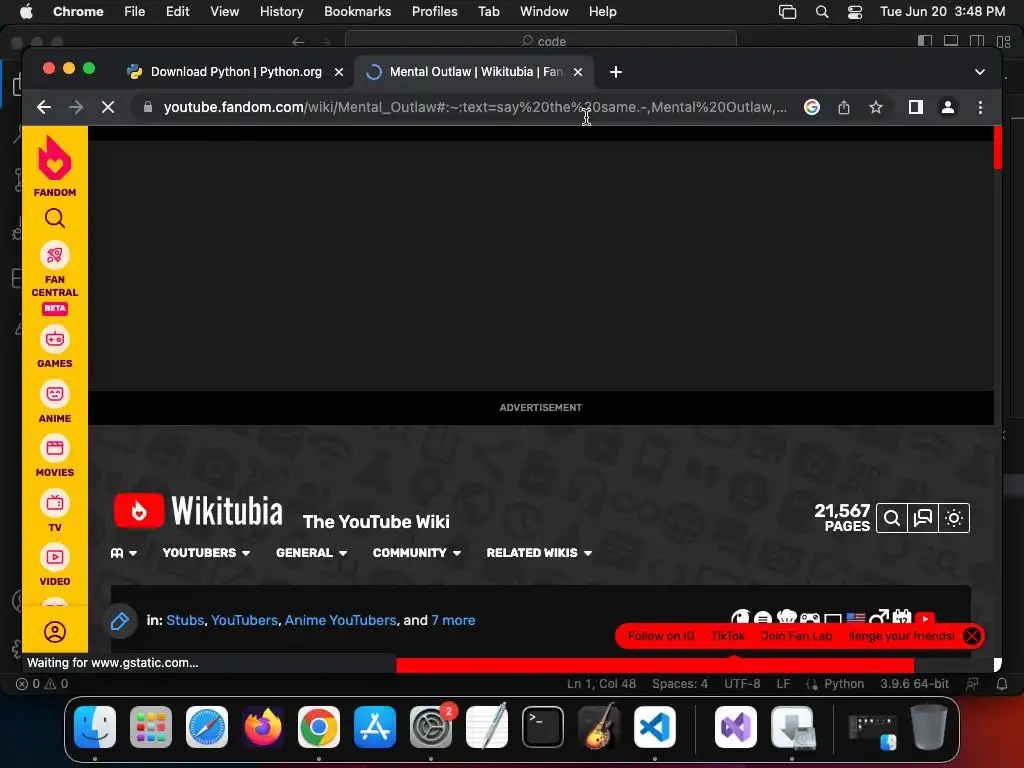Open the TV sidebar icon

[x=55, y=504]
